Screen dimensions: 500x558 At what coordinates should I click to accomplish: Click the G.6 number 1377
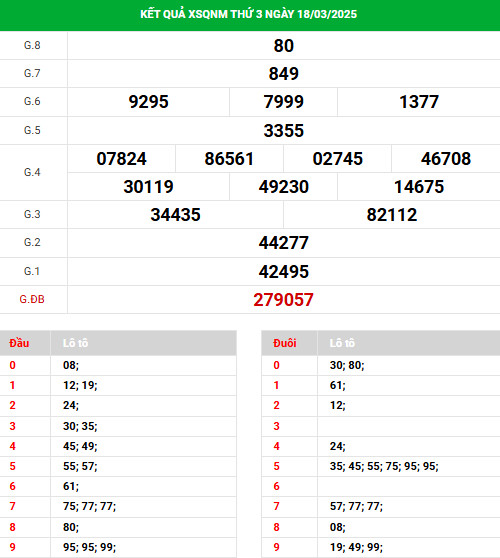(x=419, y=102)
